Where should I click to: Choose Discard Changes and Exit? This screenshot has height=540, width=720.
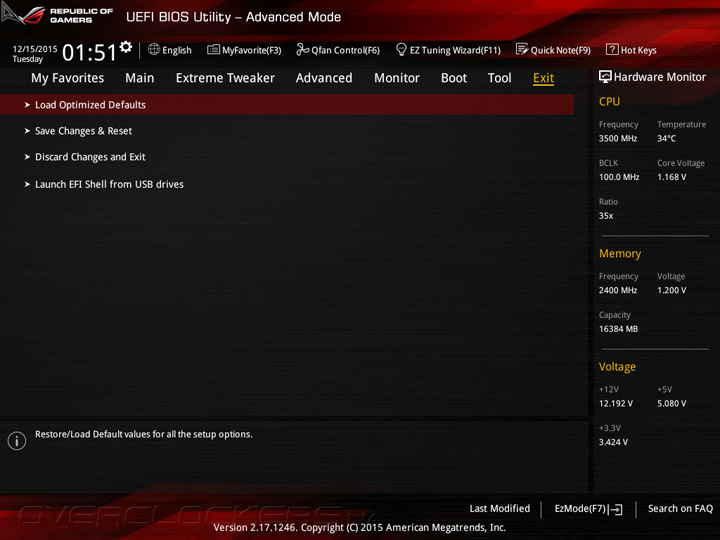click(90, 157)
